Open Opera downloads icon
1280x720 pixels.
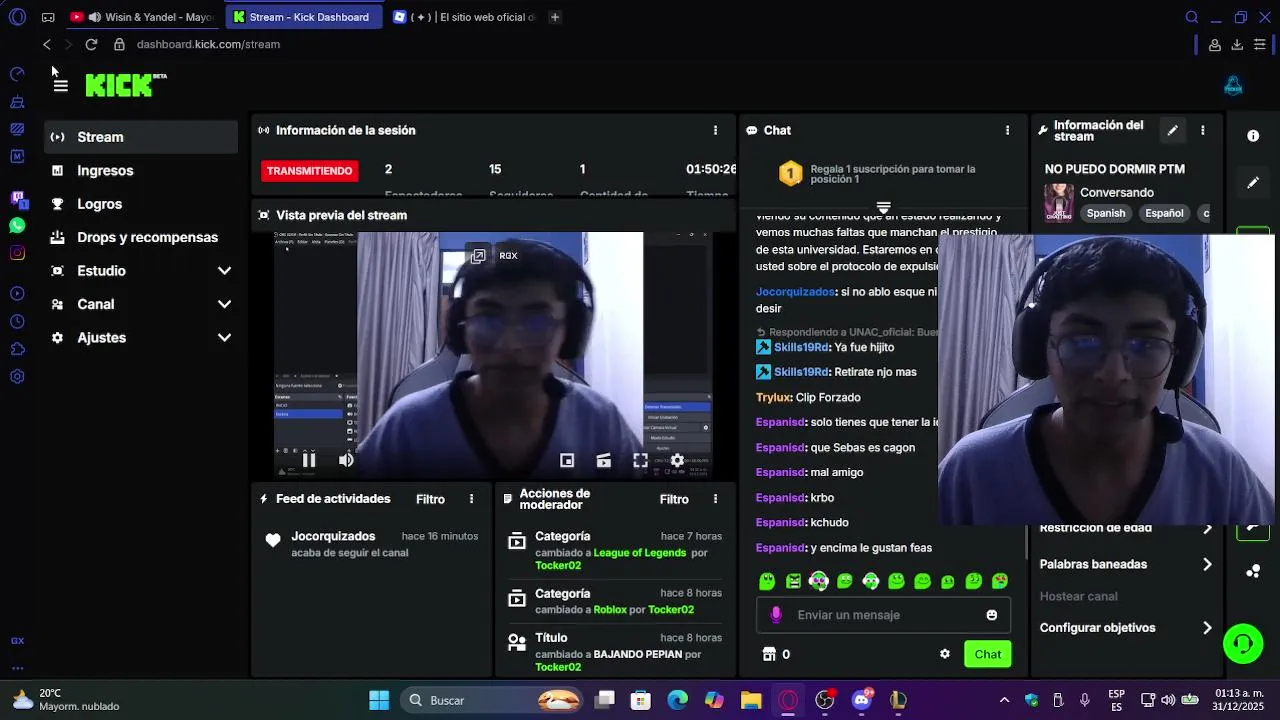(1237, 44)
